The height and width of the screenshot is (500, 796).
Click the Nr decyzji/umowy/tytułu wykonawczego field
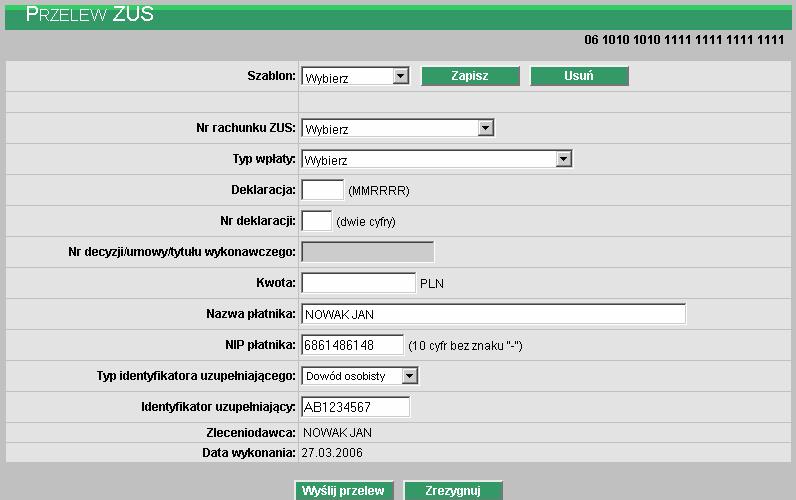(368, 252)
